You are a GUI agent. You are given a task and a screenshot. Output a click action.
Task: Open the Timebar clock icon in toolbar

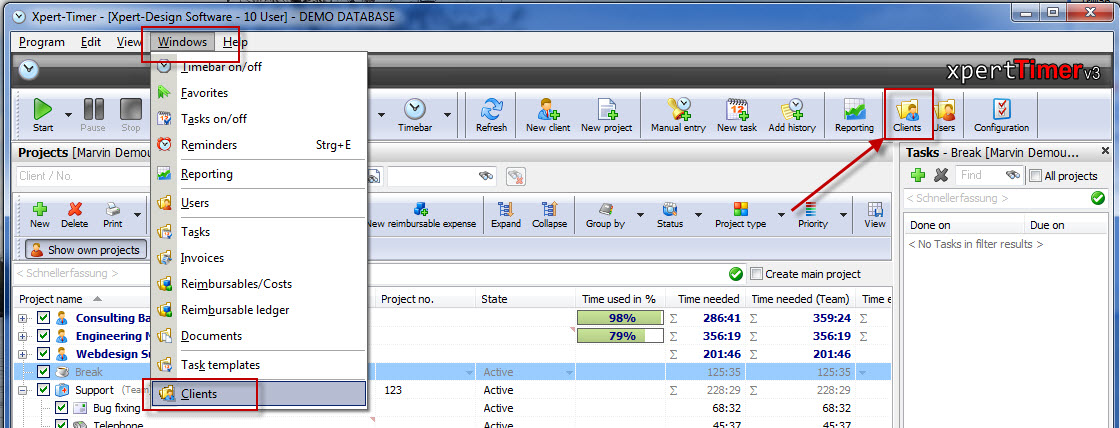coord(415,115)
